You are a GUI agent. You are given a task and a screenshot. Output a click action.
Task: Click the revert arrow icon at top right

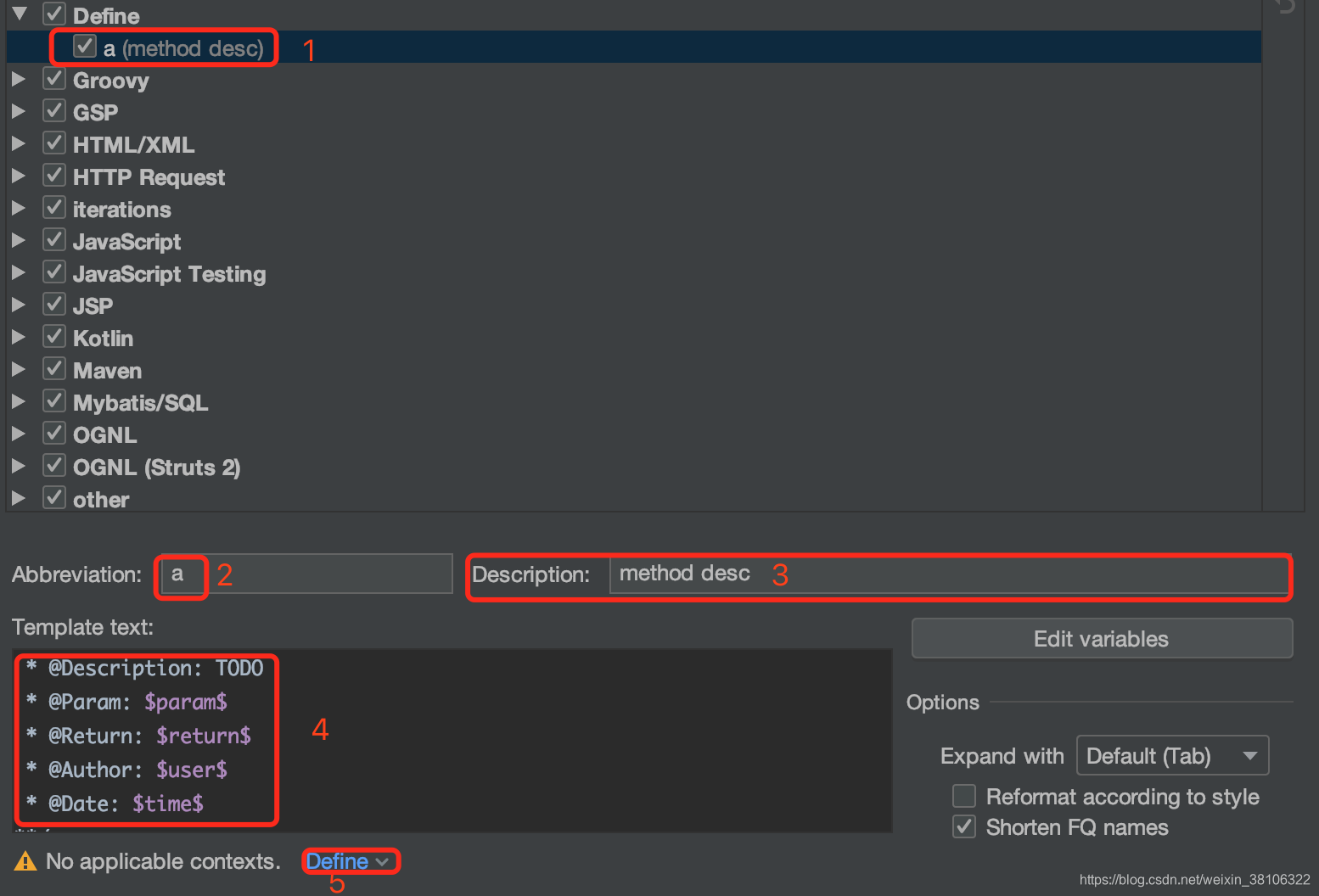pyautogui.click(x=1285, y=6)
